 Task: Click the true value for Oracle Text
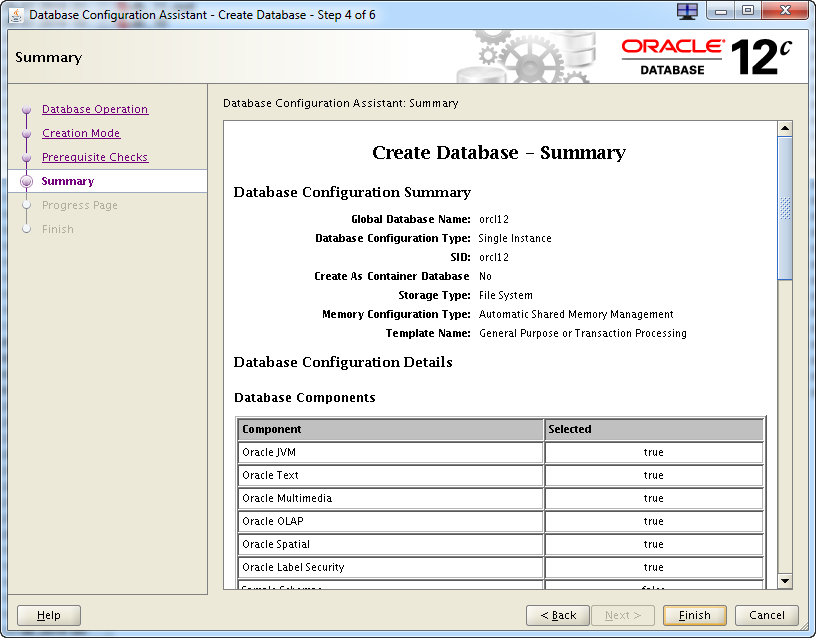(x=654, y=476)
